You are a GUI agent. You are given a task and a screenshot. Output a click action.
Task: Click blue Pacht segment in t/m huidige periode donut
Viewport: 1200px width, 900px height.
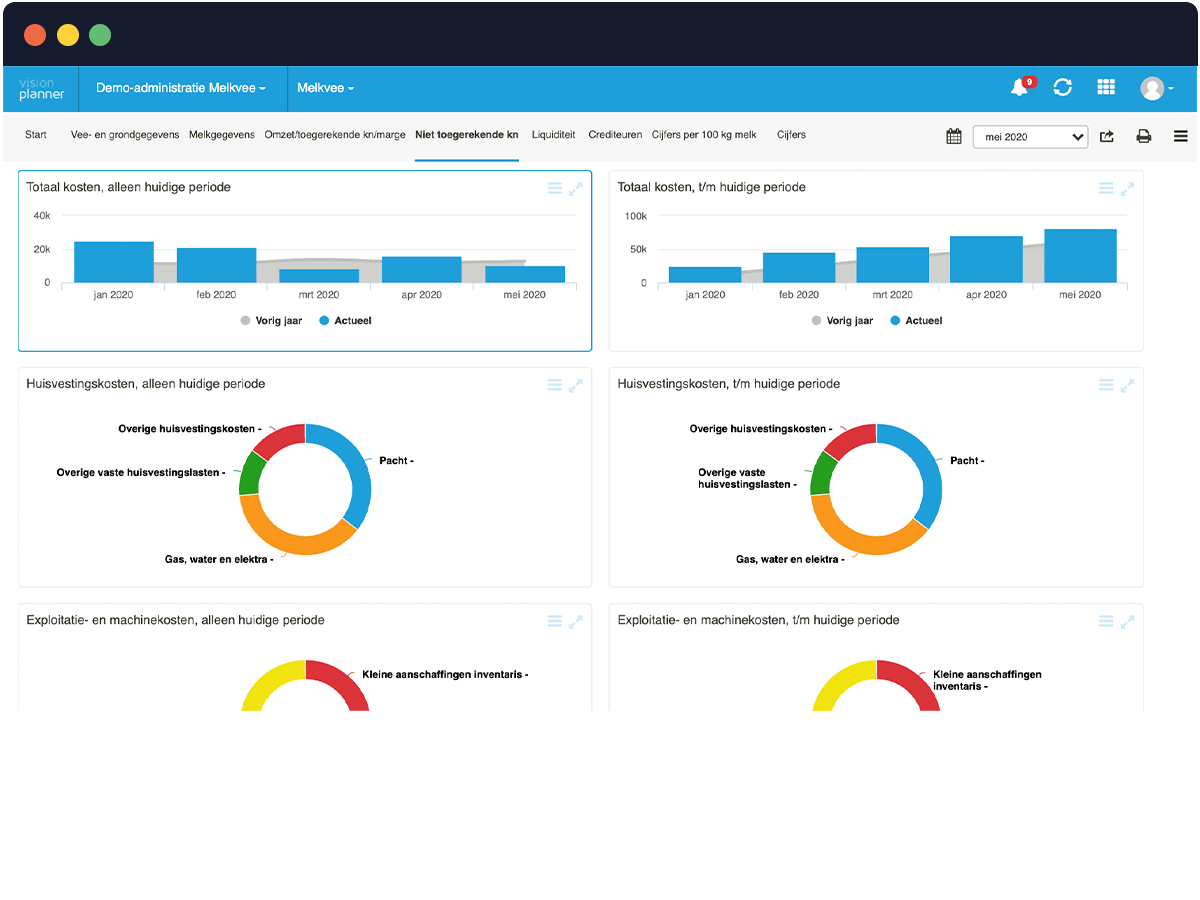931,468
